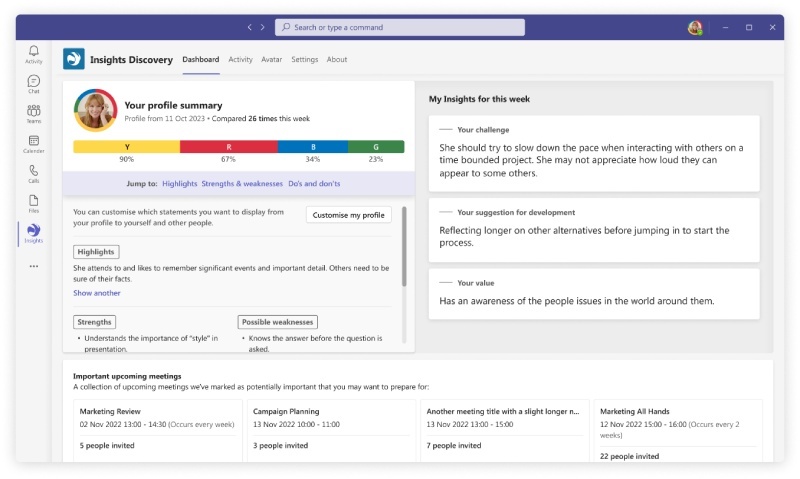Navigate forward using the right chevron
The image size is (800, 479).
tap(263, 27)
